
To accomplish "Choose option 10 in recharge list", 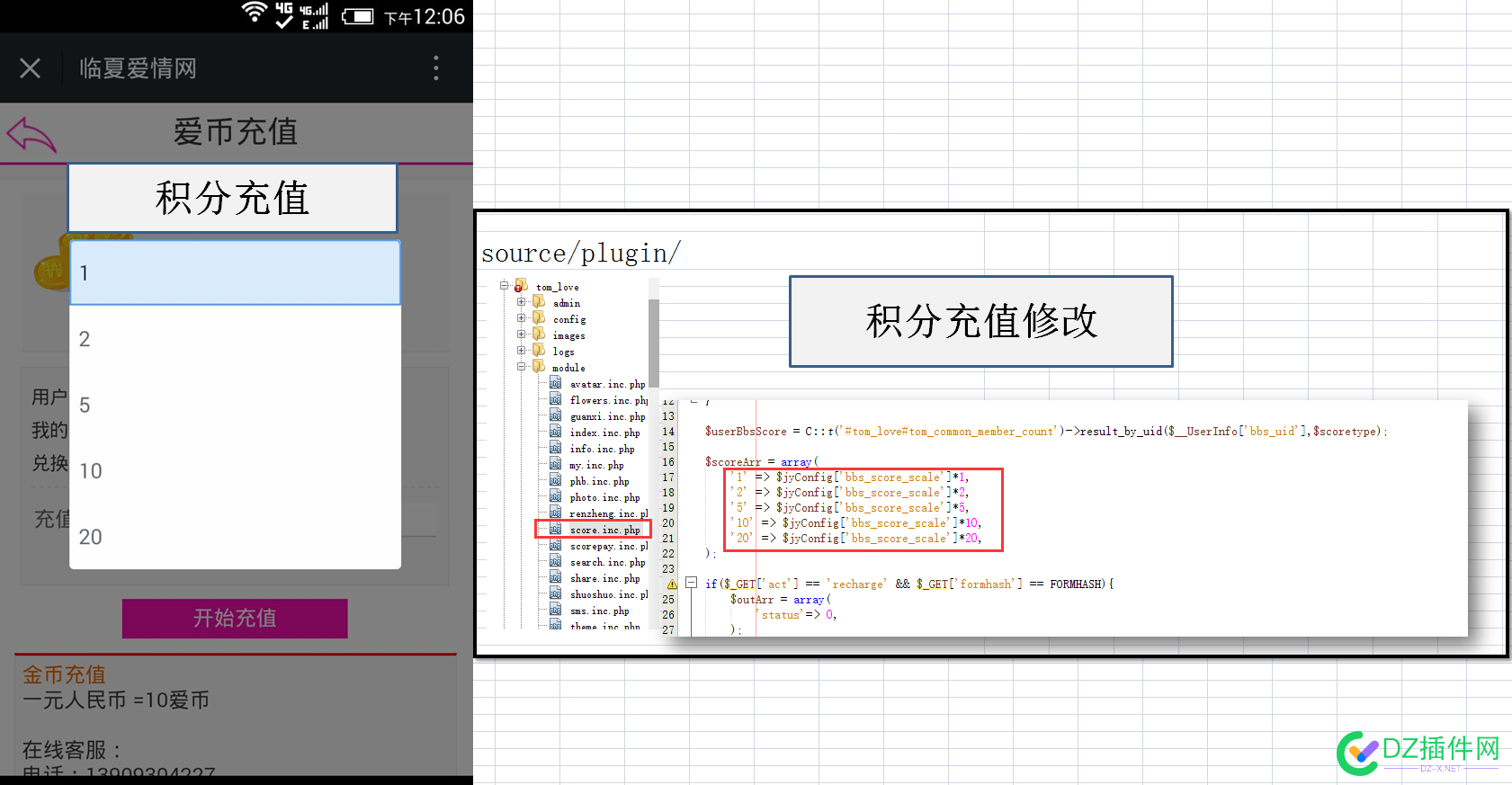I will tap(235, 471).
